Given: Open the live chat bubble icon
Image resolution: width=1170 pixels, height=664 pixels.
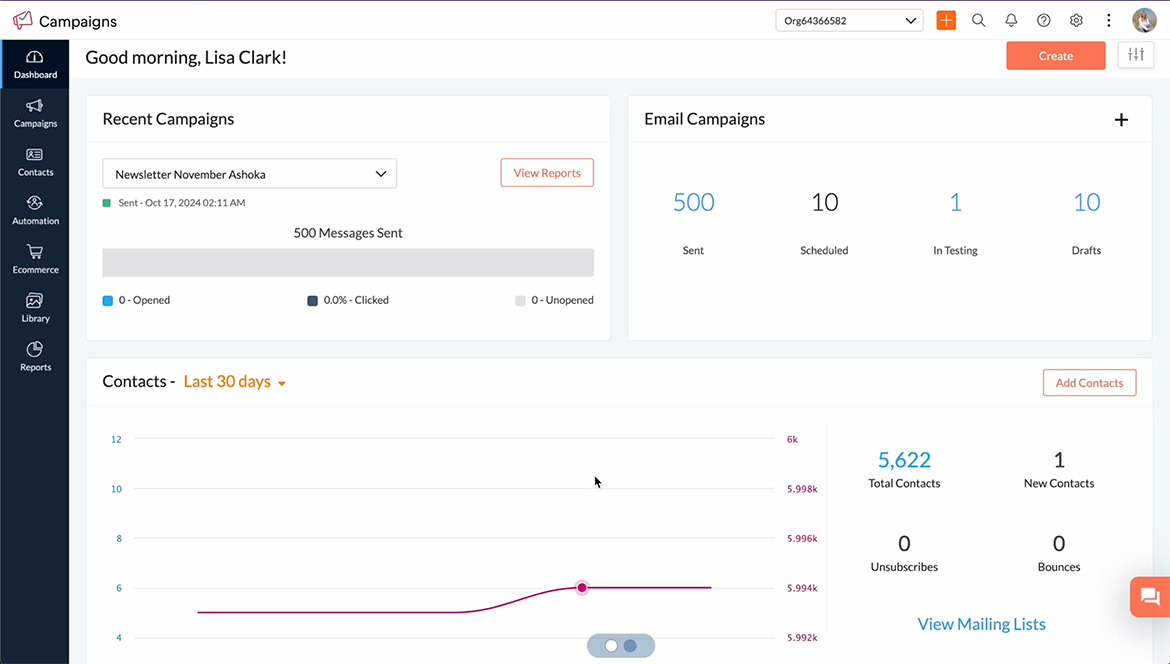Looking at the screenshot, I should coord(1149,597).
